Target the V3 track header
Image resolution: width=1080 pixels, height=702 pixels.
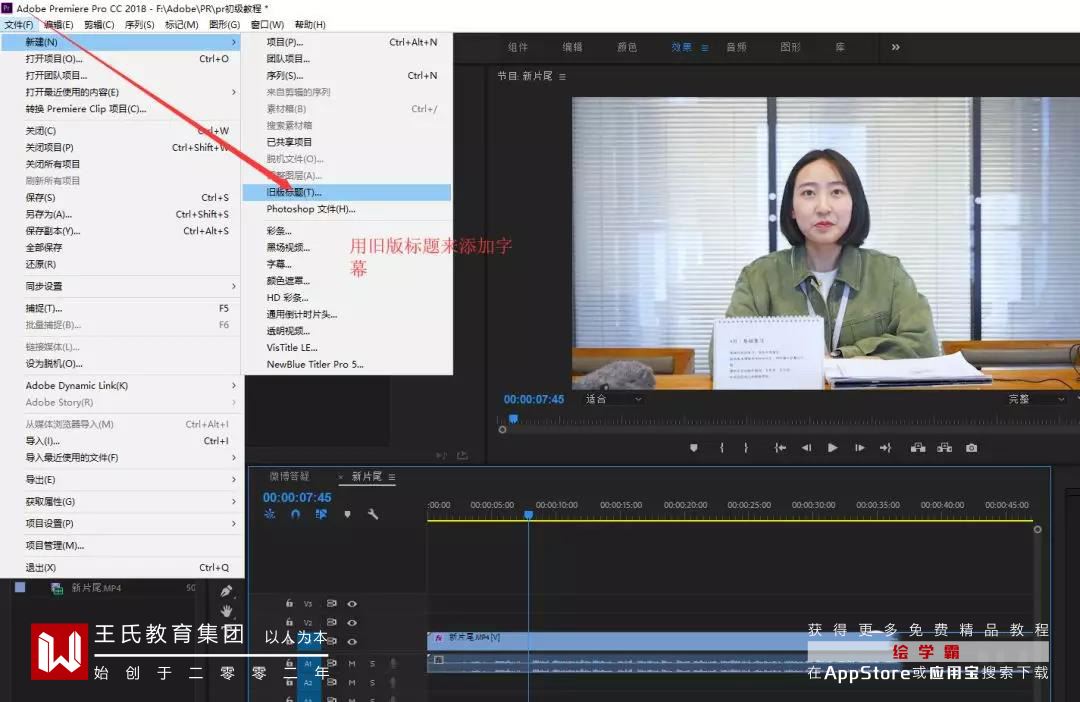point(308,603)
